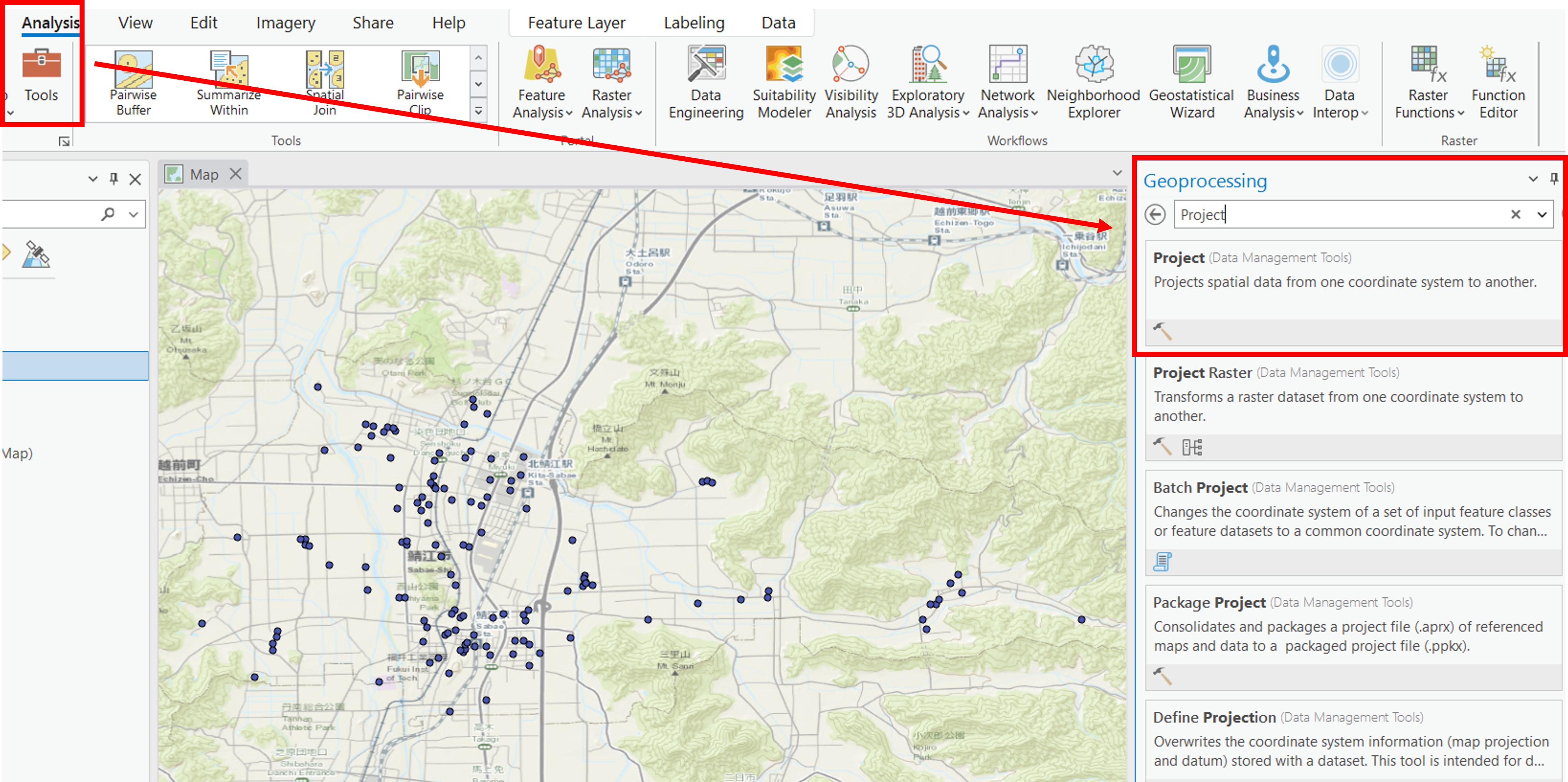The width and height of the screenshot is (1568, 782).
Task: Open Visibility Analysis
Action: click(851, 82)
